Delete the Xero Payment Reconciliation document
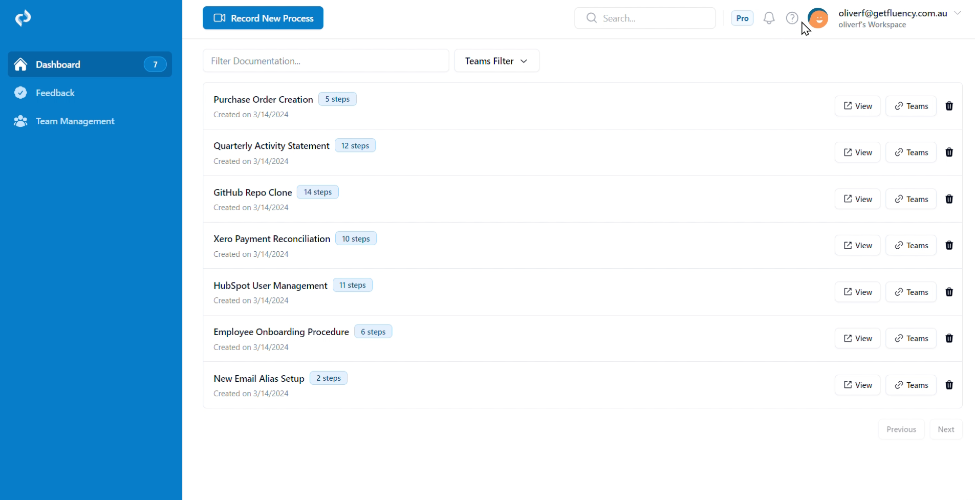Screen dimensions: 975x500 pos(949,245)
